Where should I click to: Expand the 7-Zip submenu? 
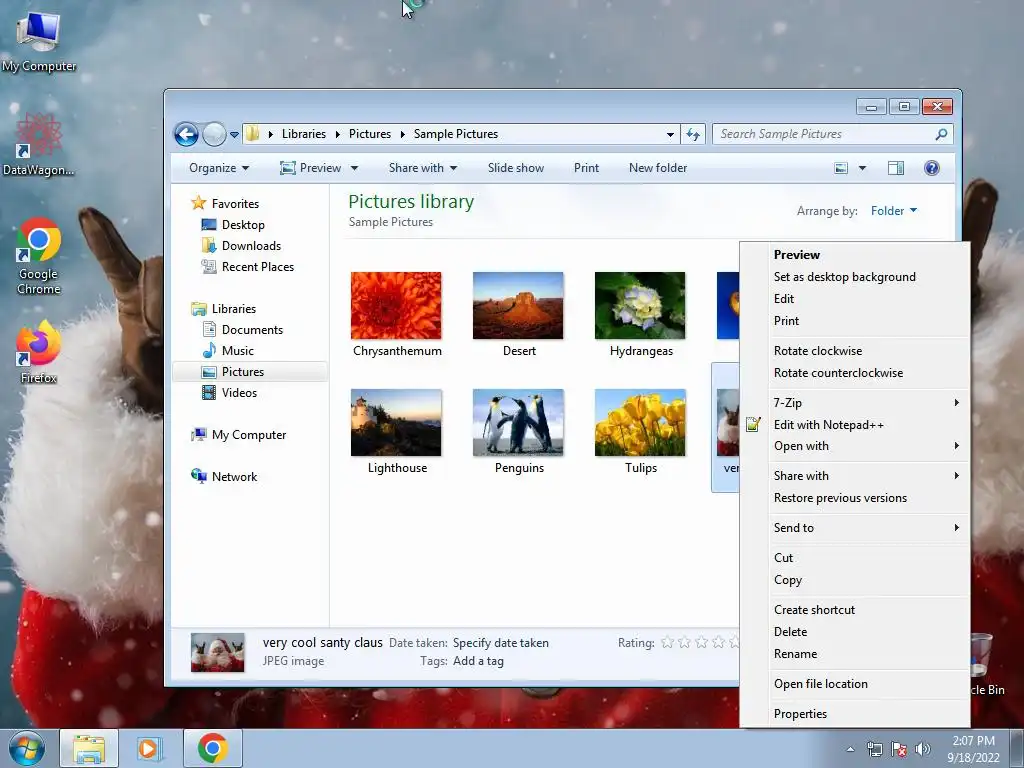pos(854,403)
